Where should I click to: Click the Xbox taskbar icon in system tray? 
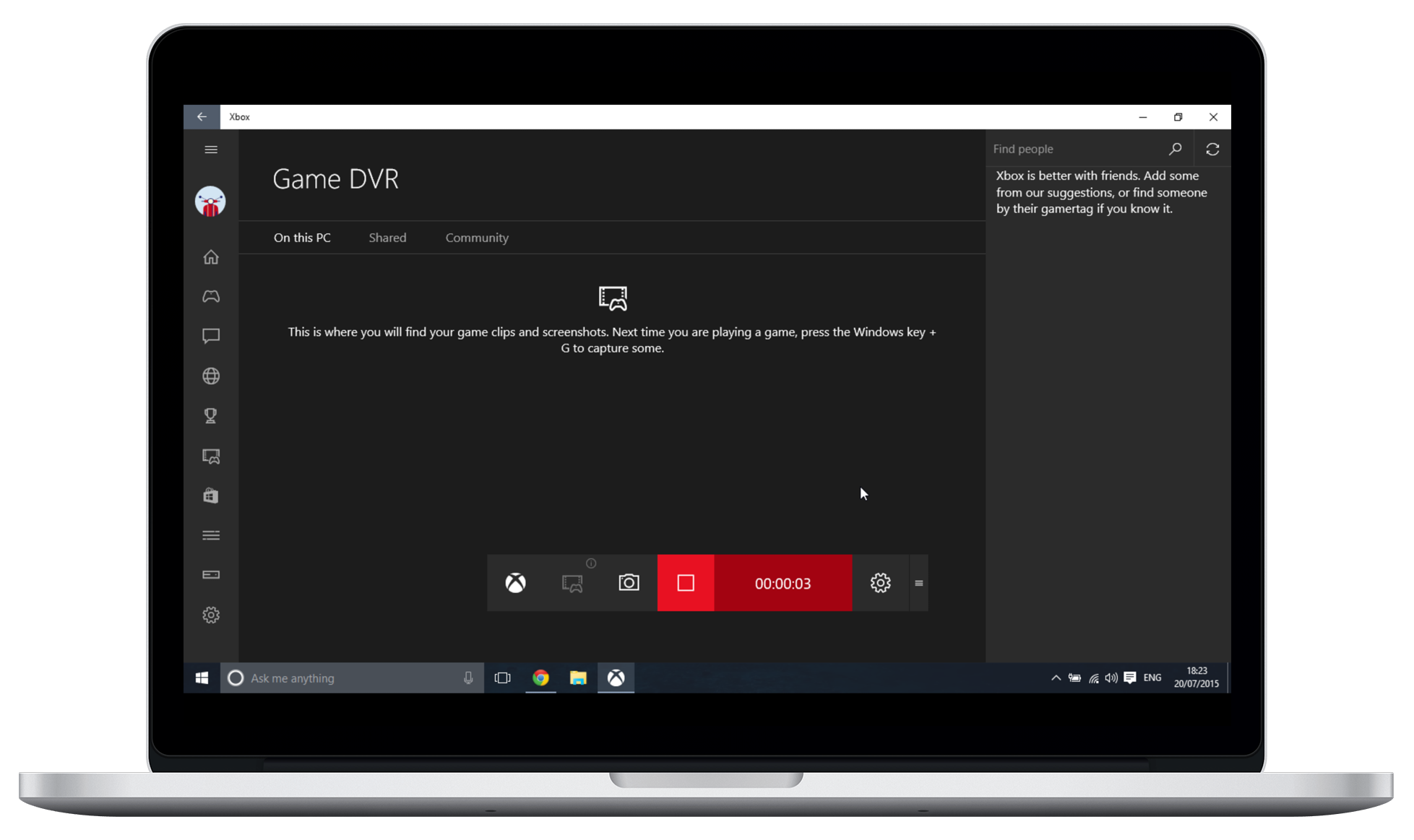616,678
